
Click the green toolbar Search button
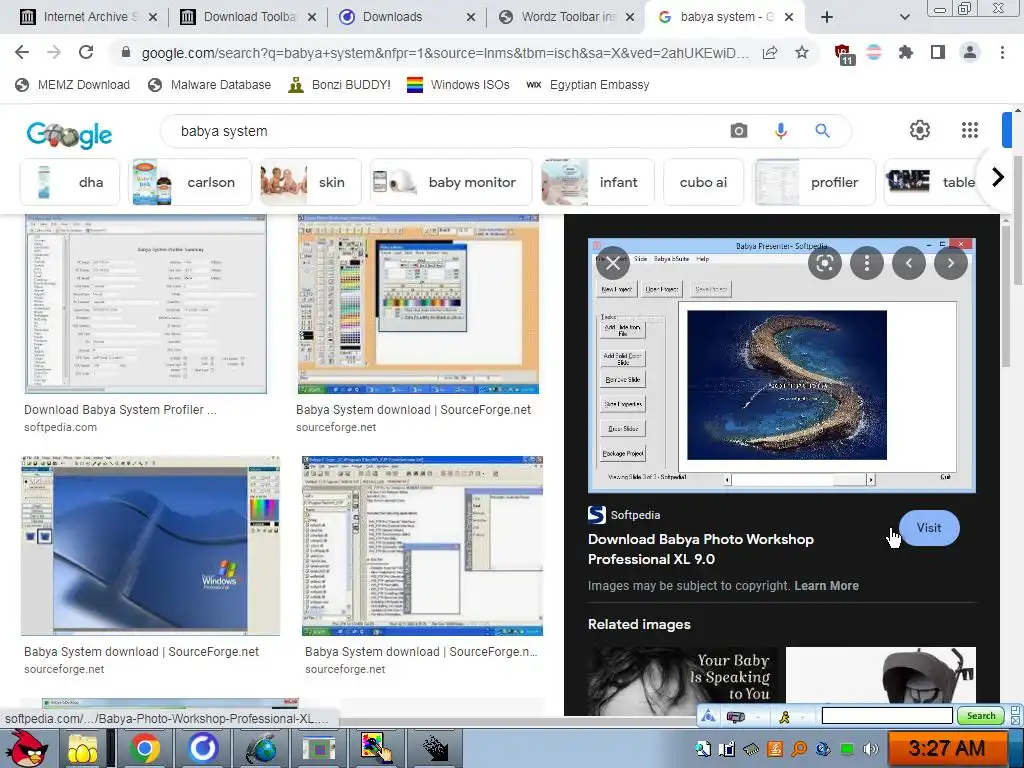[x=981, y=716]
